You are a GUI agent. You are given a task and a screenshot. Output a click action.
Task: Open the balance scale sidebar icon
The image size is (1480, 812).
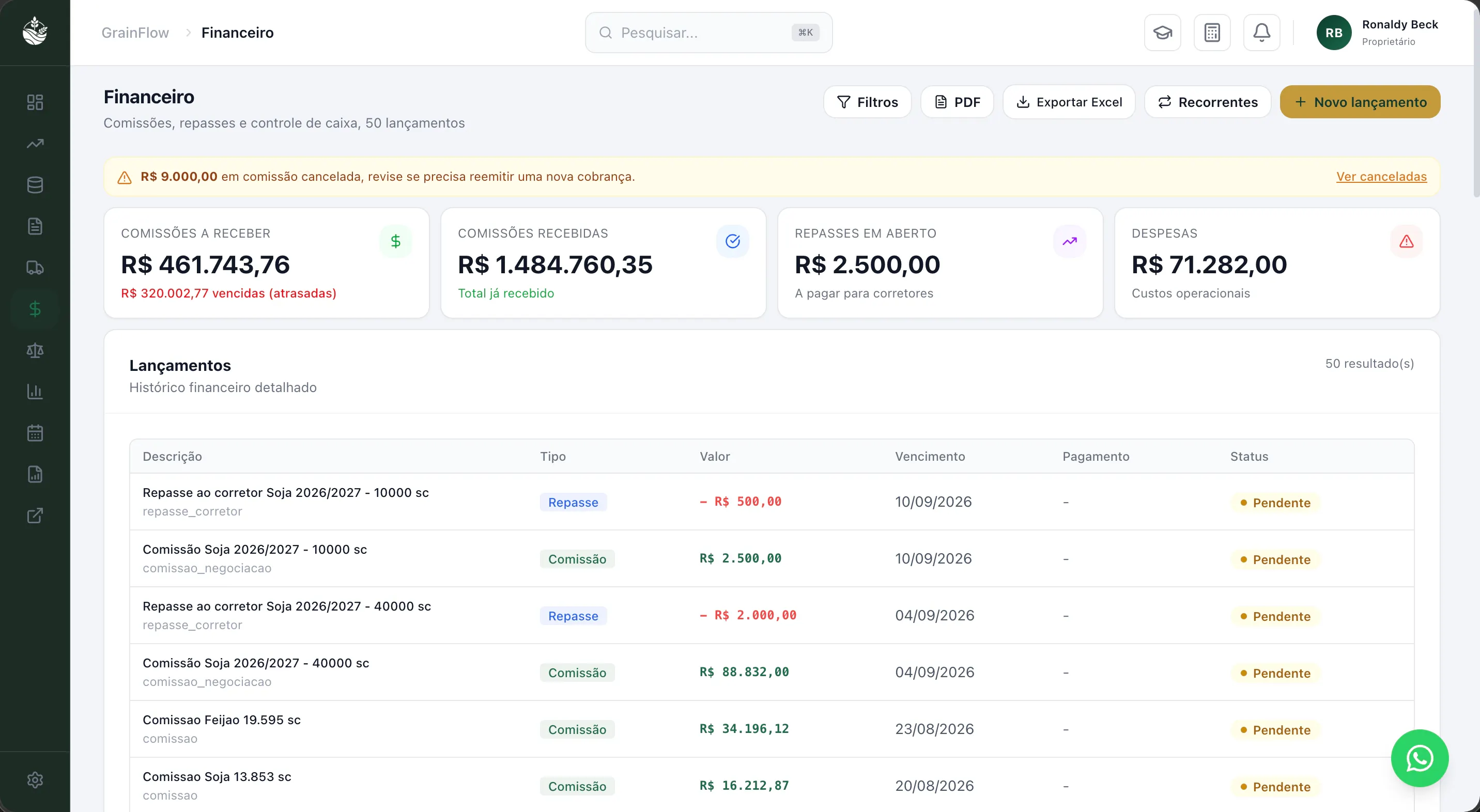35,350
